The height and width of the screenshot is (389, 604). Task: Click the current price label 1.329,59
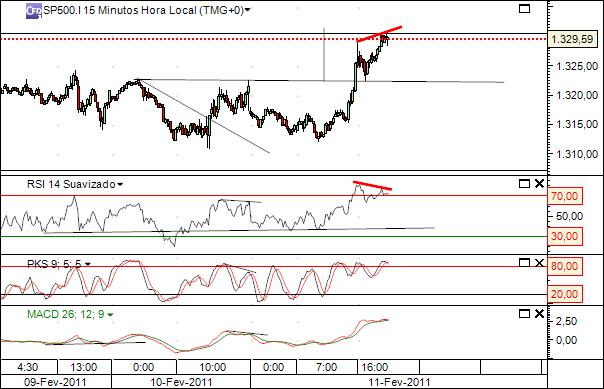[x=572, y=39]
